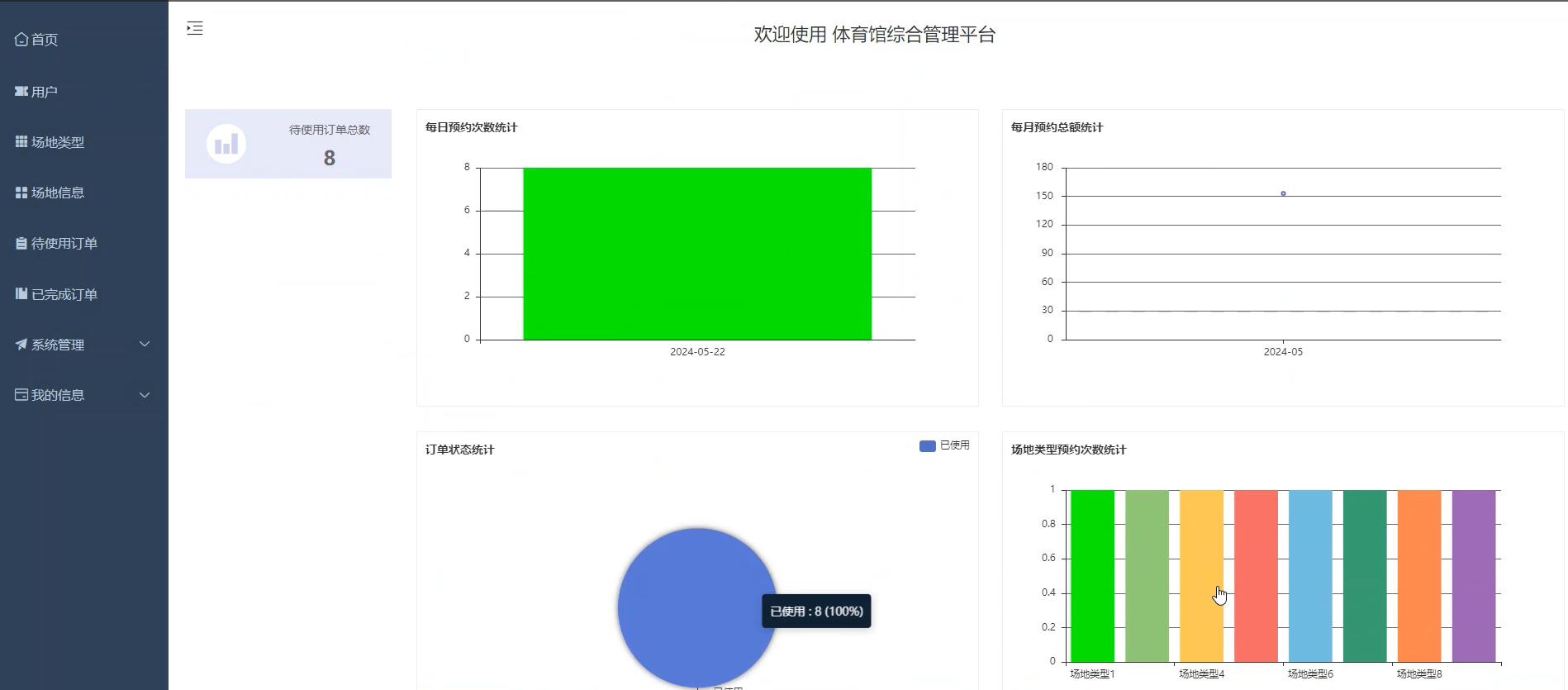Expand the 系统管理 submenu chevron
This screenshot has height=690, width=1568.
click(145, 345)
